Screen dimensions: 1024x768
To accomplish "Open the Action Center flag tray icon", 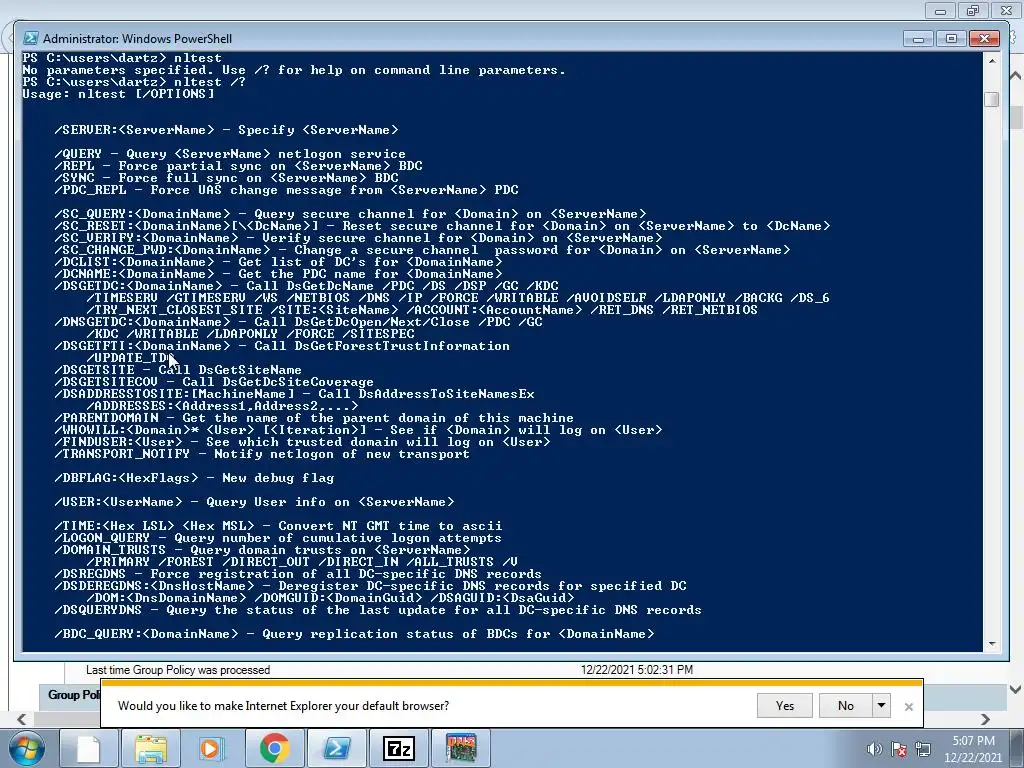I will pos(899,749).
